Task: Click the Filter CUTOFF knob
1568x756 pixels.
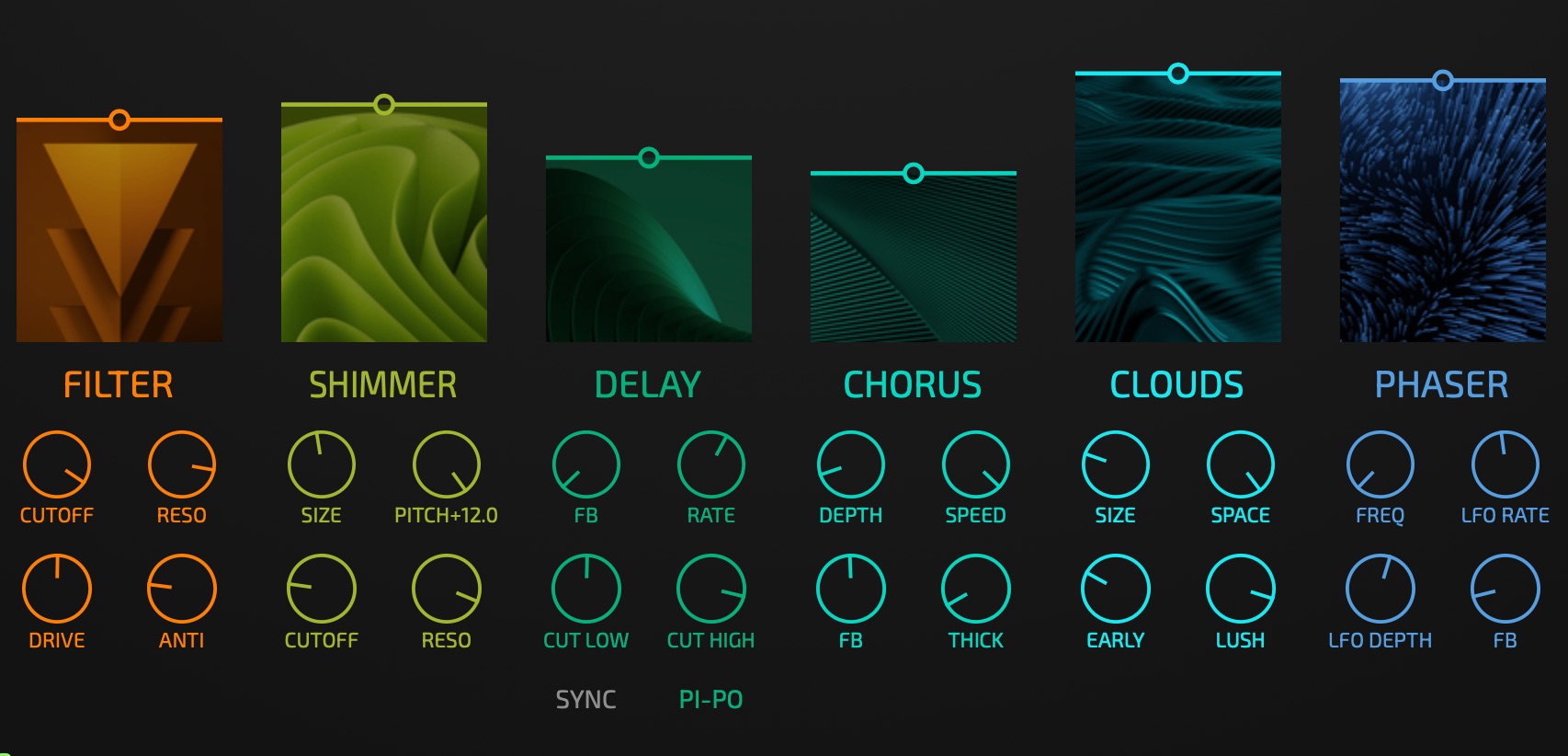Action: tap(57, 464)
